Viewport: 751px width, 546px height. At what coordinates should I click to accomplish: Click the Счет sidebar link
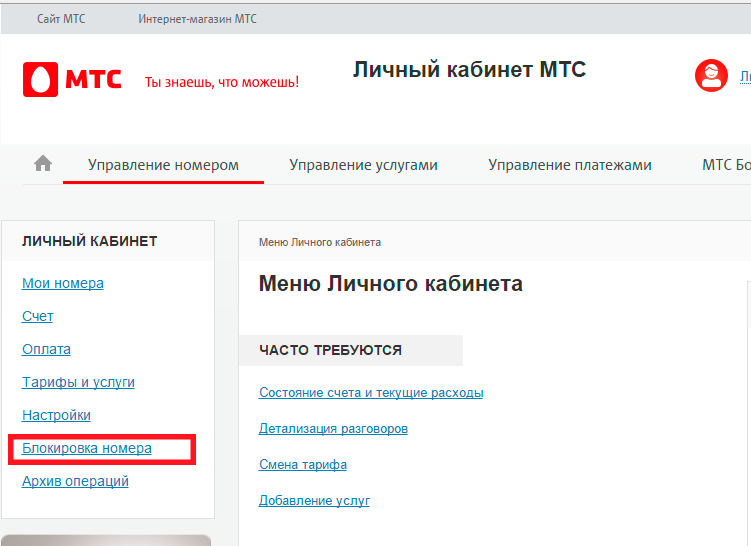click(x=38, y=316)
